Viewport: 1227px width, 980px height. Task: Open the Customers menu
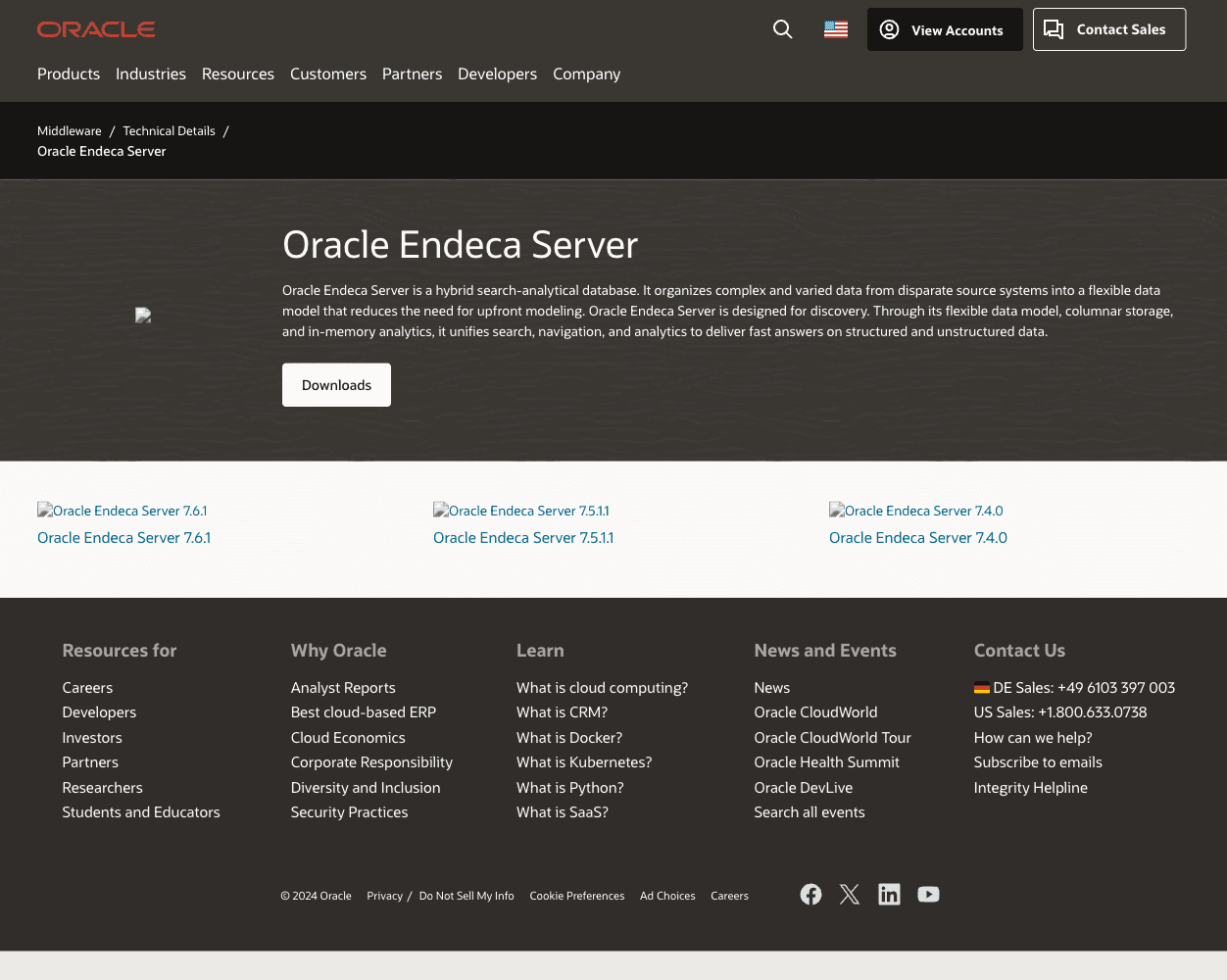click(x=328, y=73)
